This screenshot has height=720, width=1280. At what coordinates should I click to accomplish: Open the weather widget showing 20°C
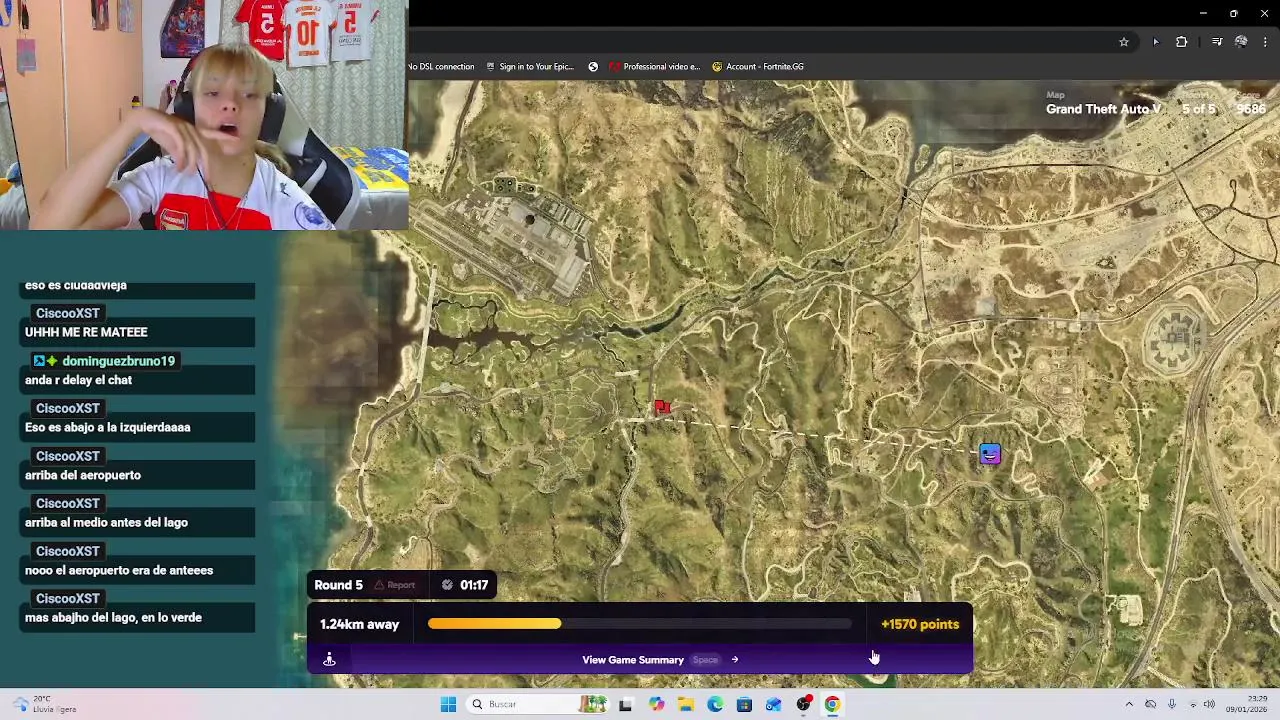point(42,704)
